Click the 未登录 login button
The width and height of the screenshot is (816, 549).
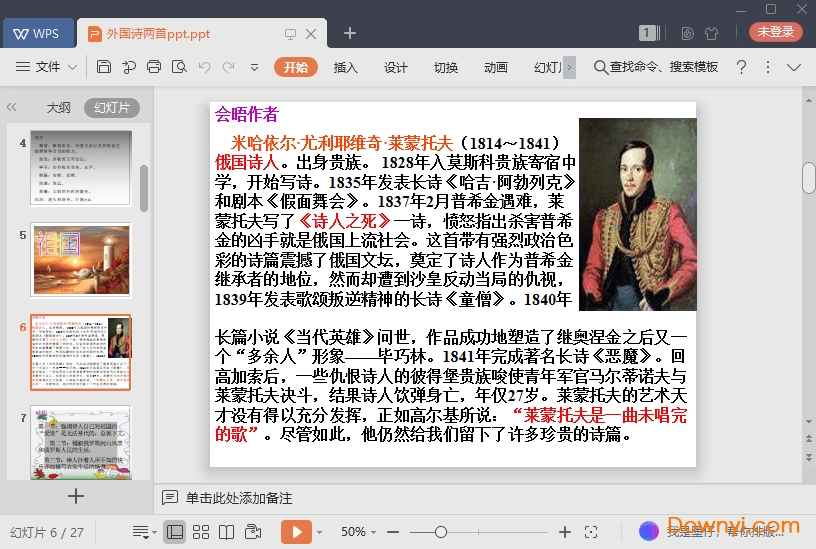point(775,32)
